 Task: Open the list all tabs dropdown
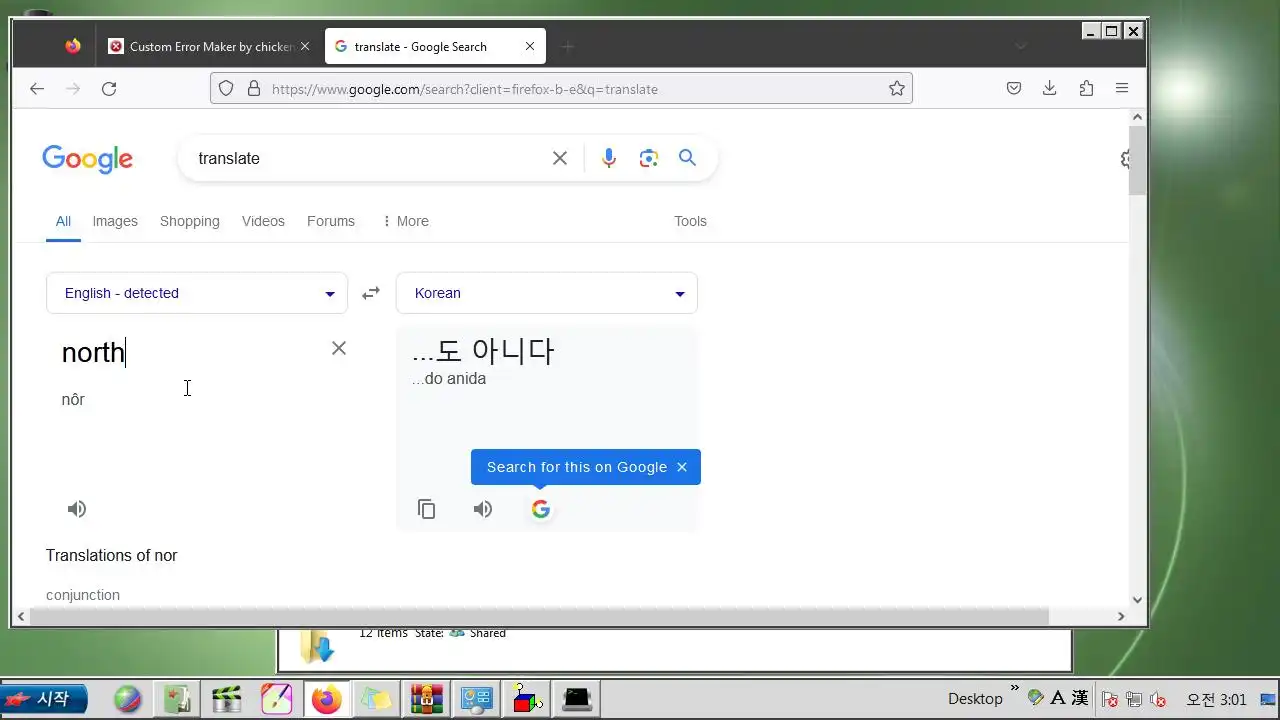(x=1021, y=46)
